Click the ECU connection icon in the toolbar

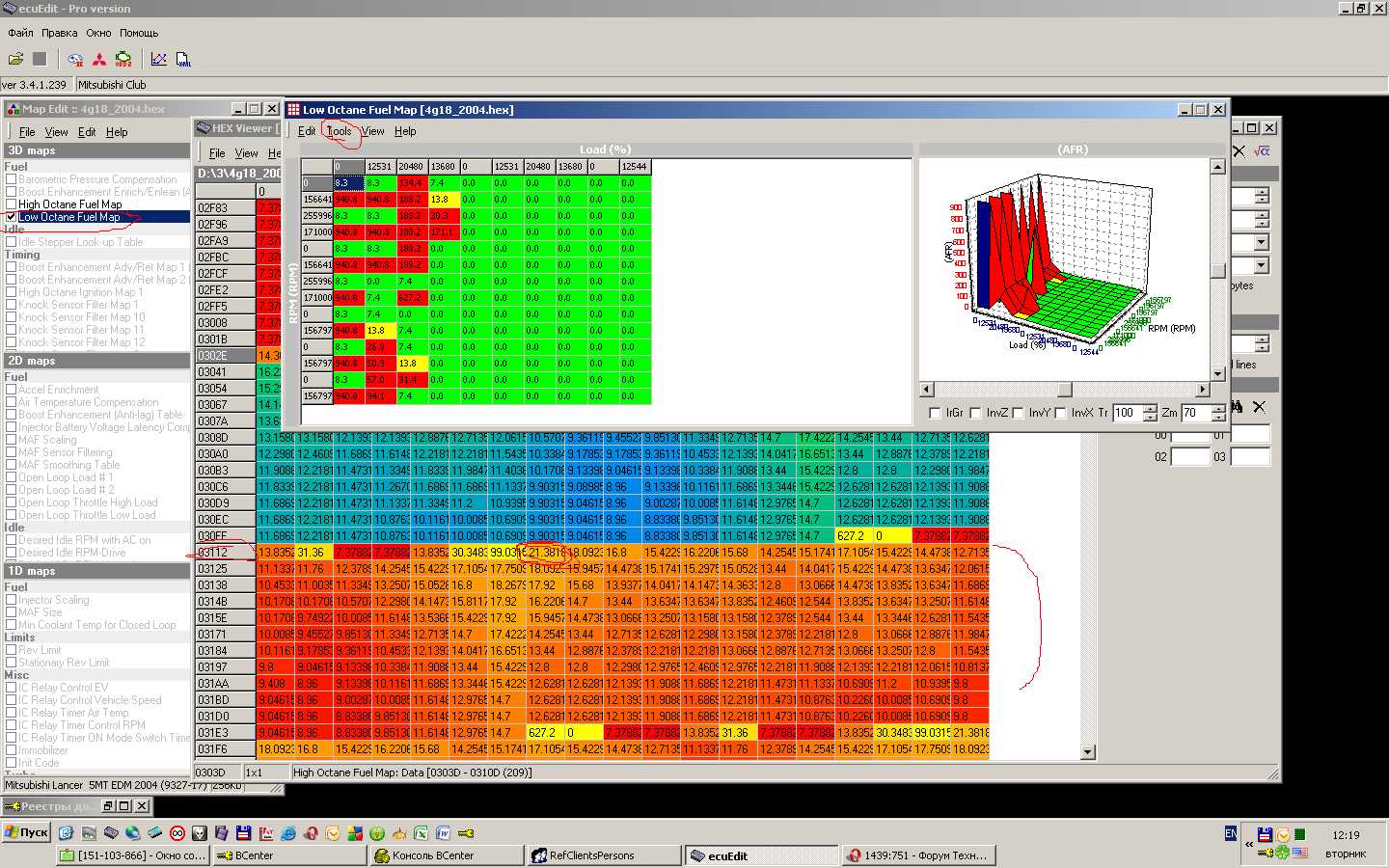pos(75,60)
